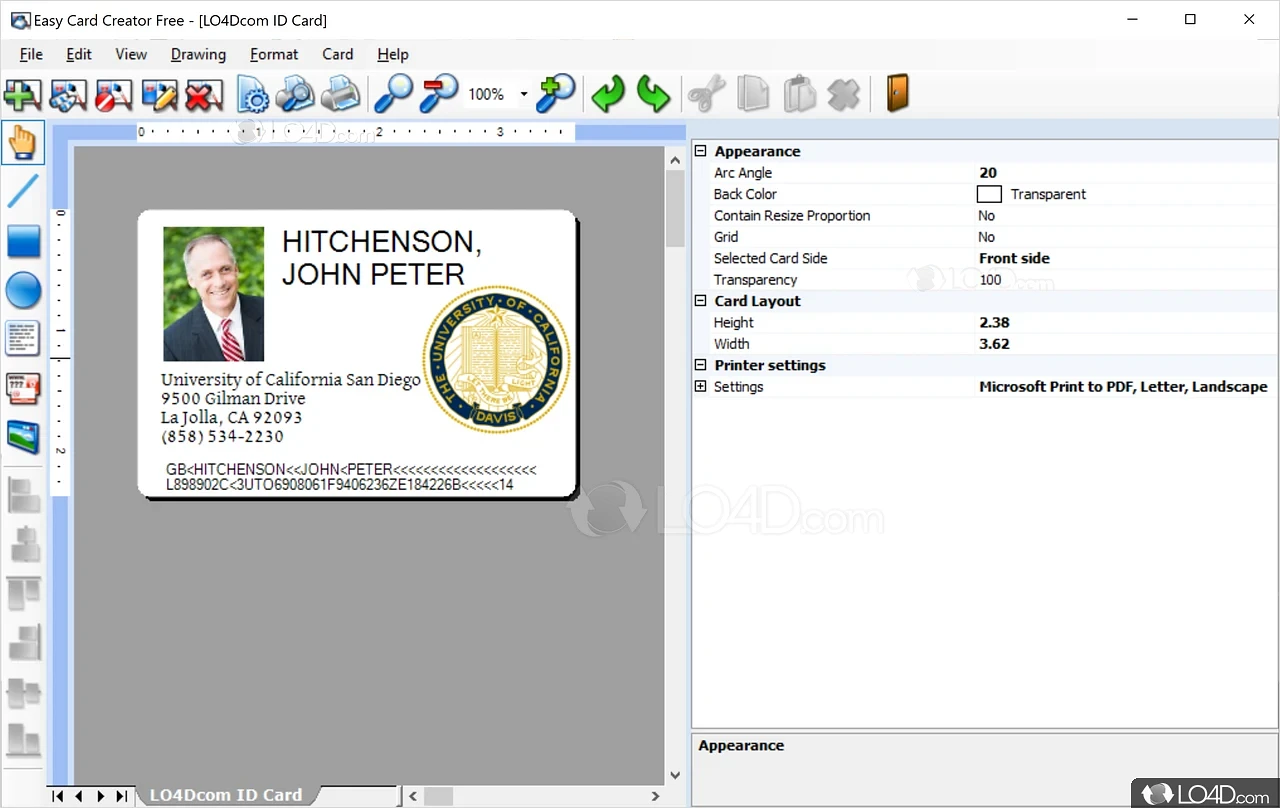
Task: Open the Drawing menu
Action: (x=198, y=54)
